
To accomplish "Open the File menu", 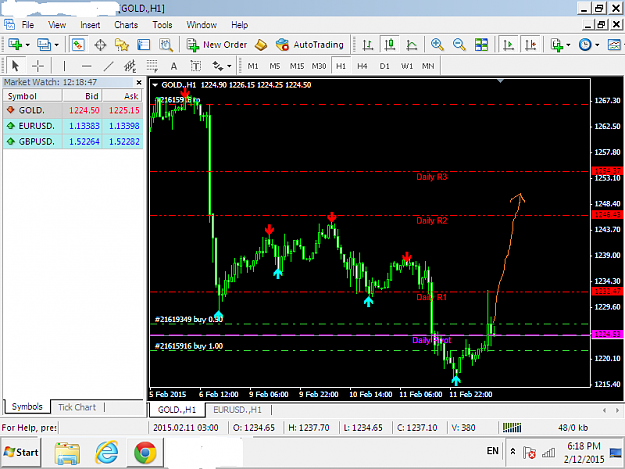I will point(28,25).
